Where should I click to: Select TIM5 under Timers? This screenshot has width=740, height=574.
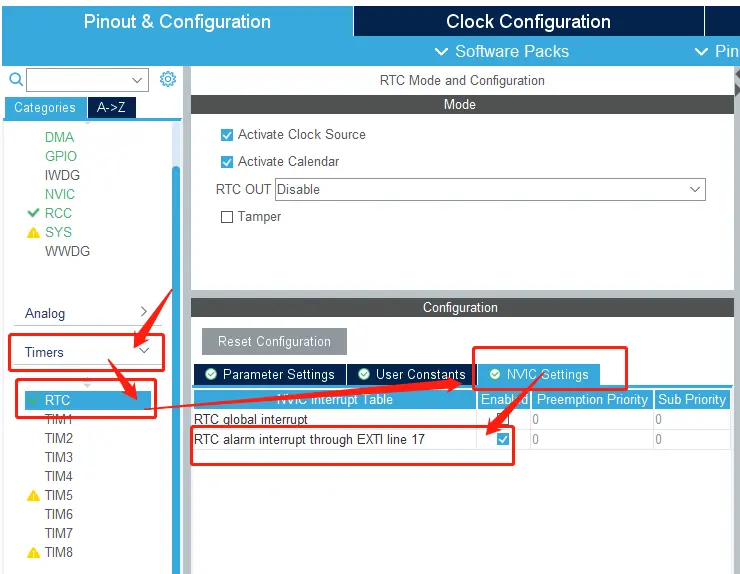(x=59, y=495)
